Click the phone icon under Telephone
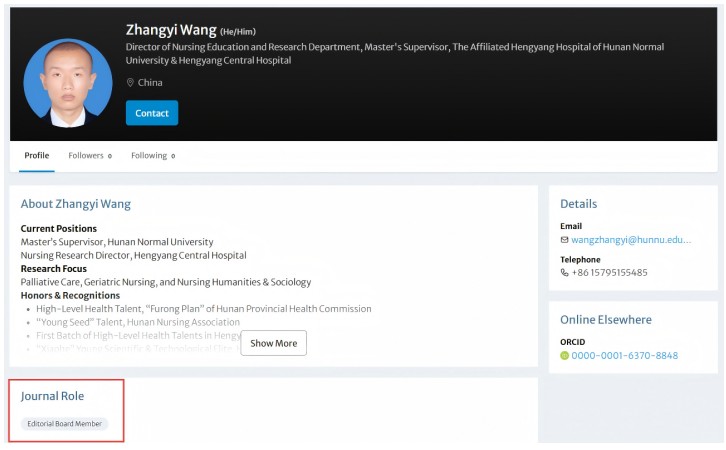Image resolution: width=726 pixels, height=450 pixels. (x=564, y=273)
